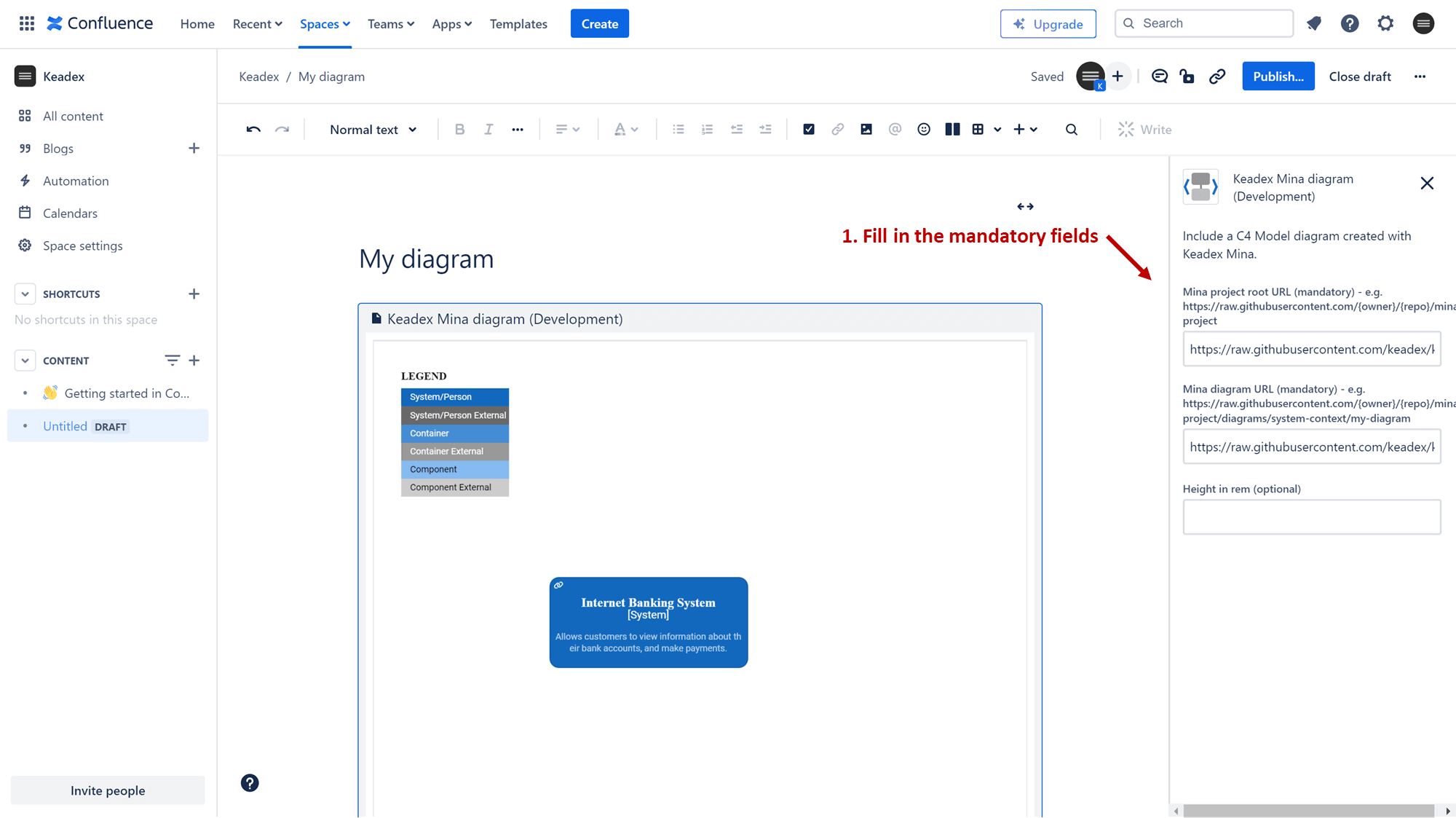Open Templates page
Image resolution: width=1456 pixels, height=818 pixels.
tap(518, 24)
